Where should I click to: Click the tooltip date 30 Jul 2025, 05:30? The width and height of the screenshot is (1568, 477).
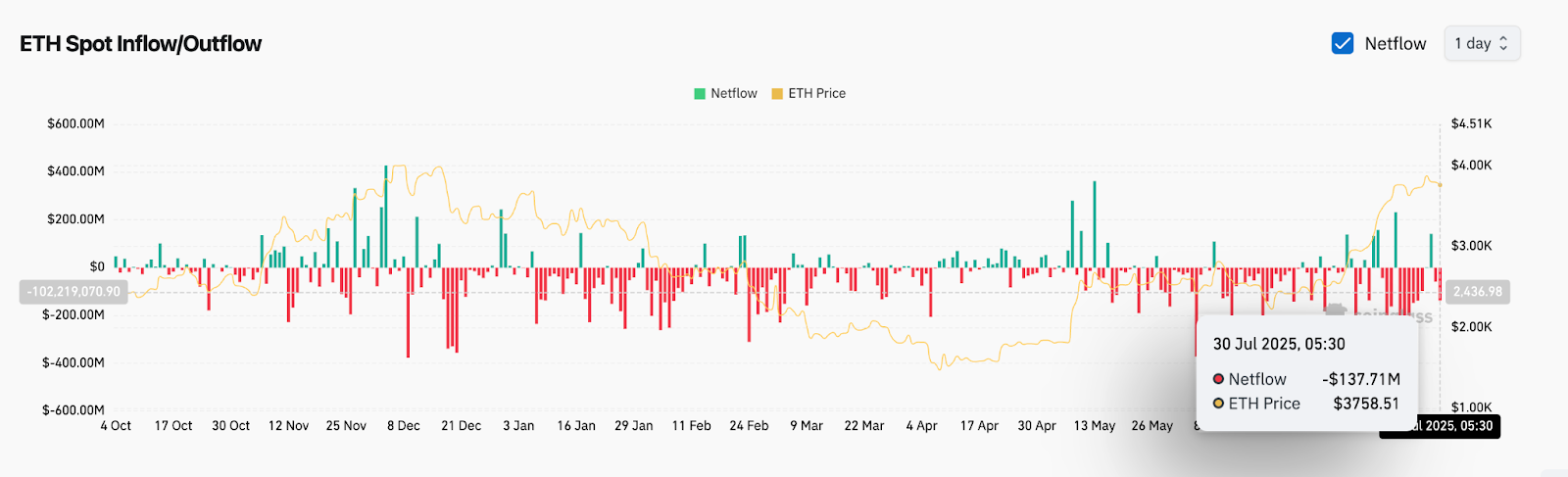pyautogui.click(x=1279, y=344)
